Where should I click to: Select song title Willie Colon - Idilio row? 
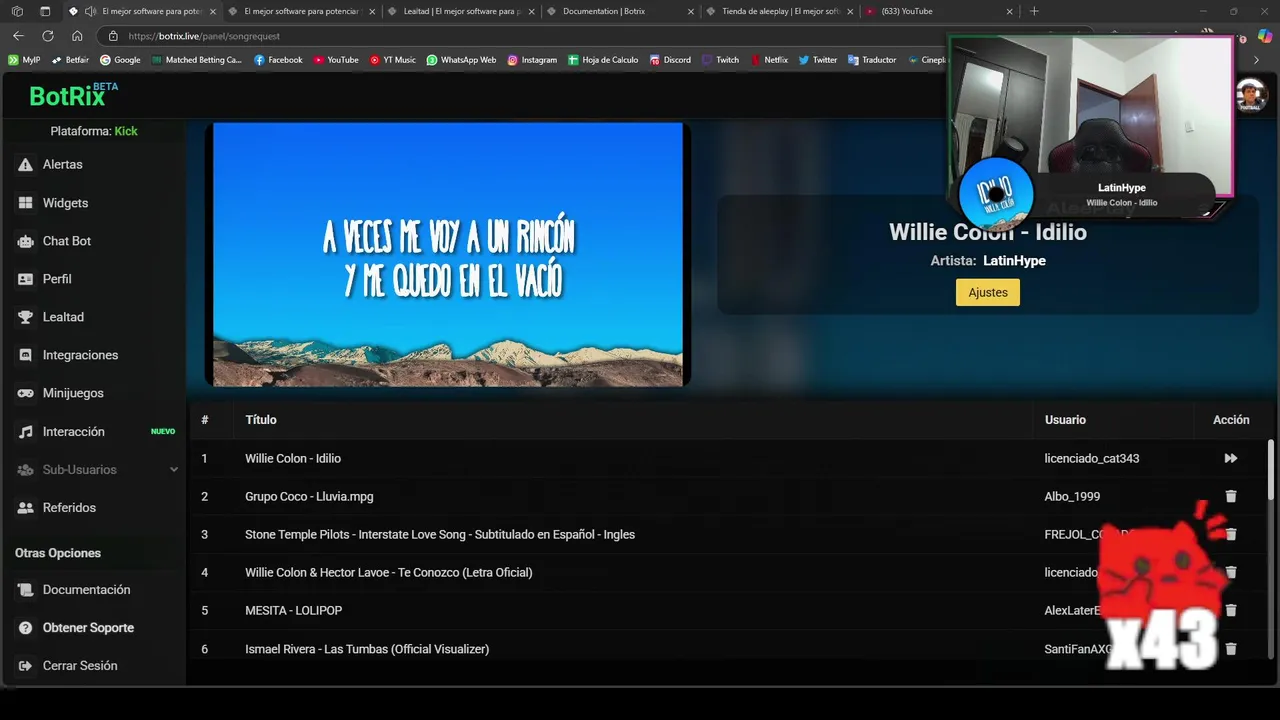click(x=293, y=458)
